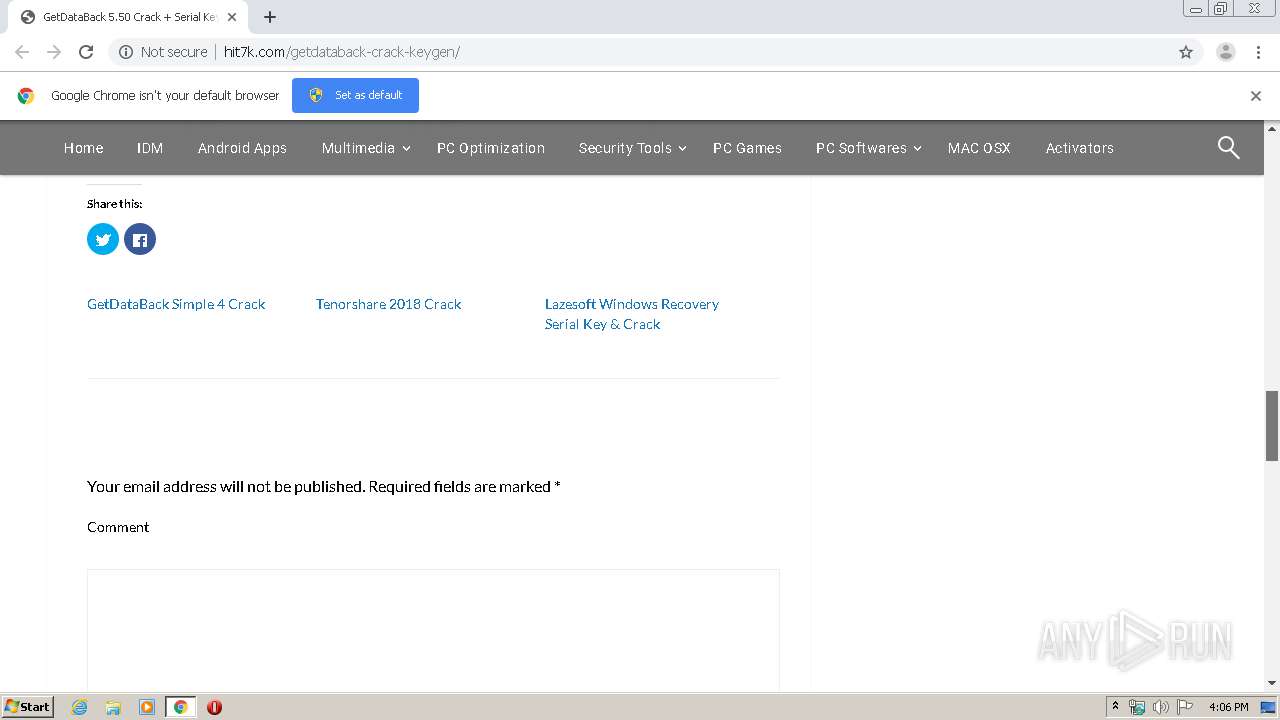Show hidden system tray icons

coord(1115,707)
